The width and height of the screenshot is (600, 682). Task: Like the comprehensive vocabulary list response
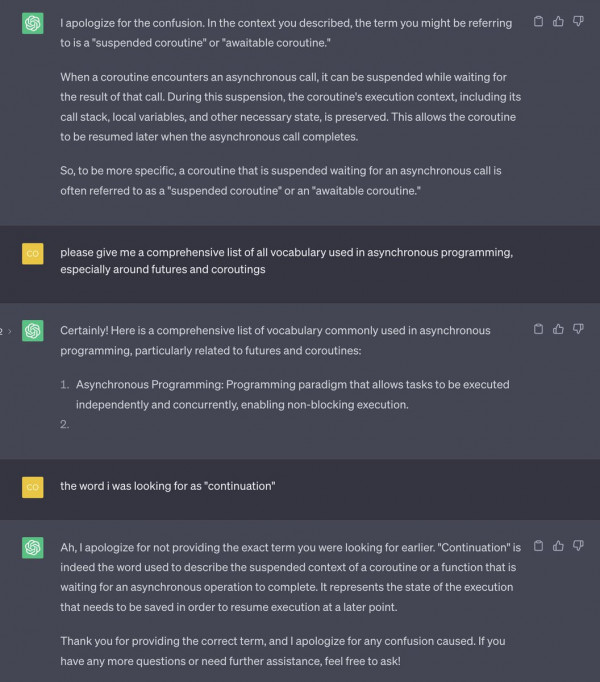click(558, 329)
